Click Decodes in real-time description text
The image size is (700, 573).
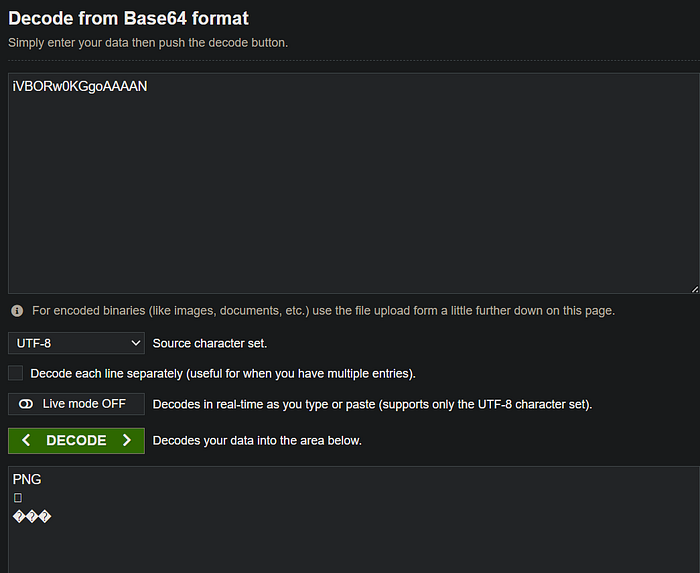click(x=372, y=404)
